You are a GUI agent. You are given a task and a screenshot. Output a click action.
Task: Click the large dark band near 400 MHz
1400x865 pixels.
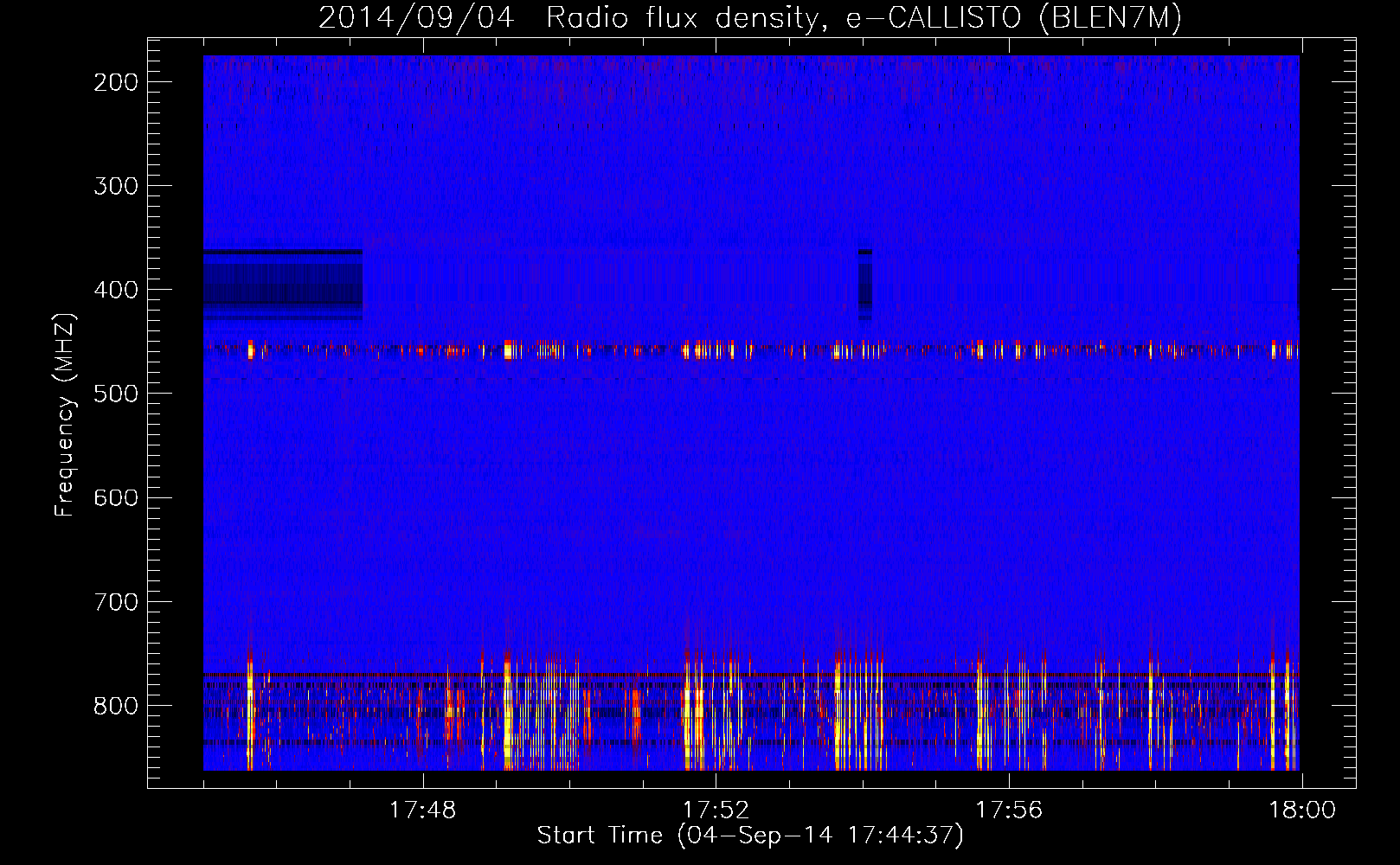pos(283,285)
